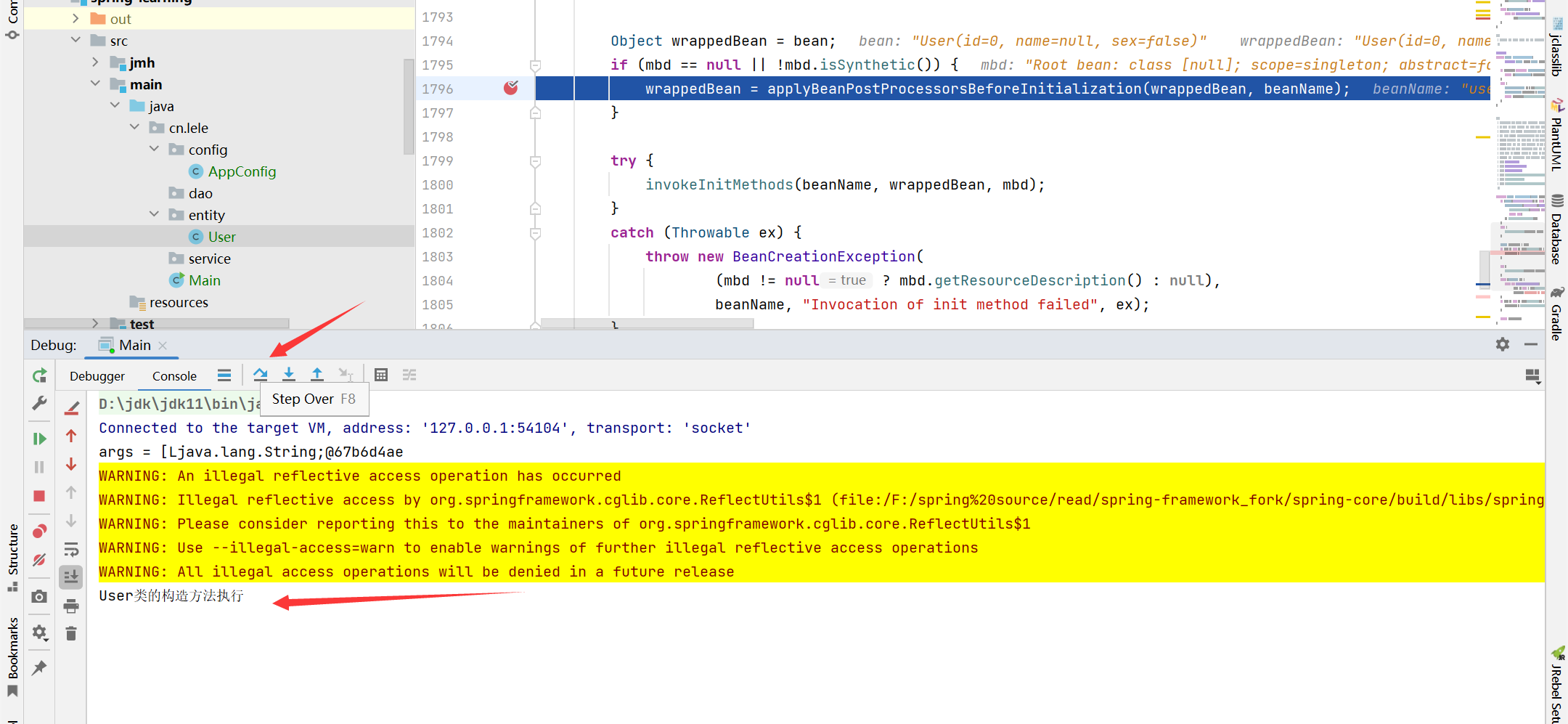The width and height of the screenshot is (1568, 724).
Task: Open the PlantUML side panel
Action: 1556,136
